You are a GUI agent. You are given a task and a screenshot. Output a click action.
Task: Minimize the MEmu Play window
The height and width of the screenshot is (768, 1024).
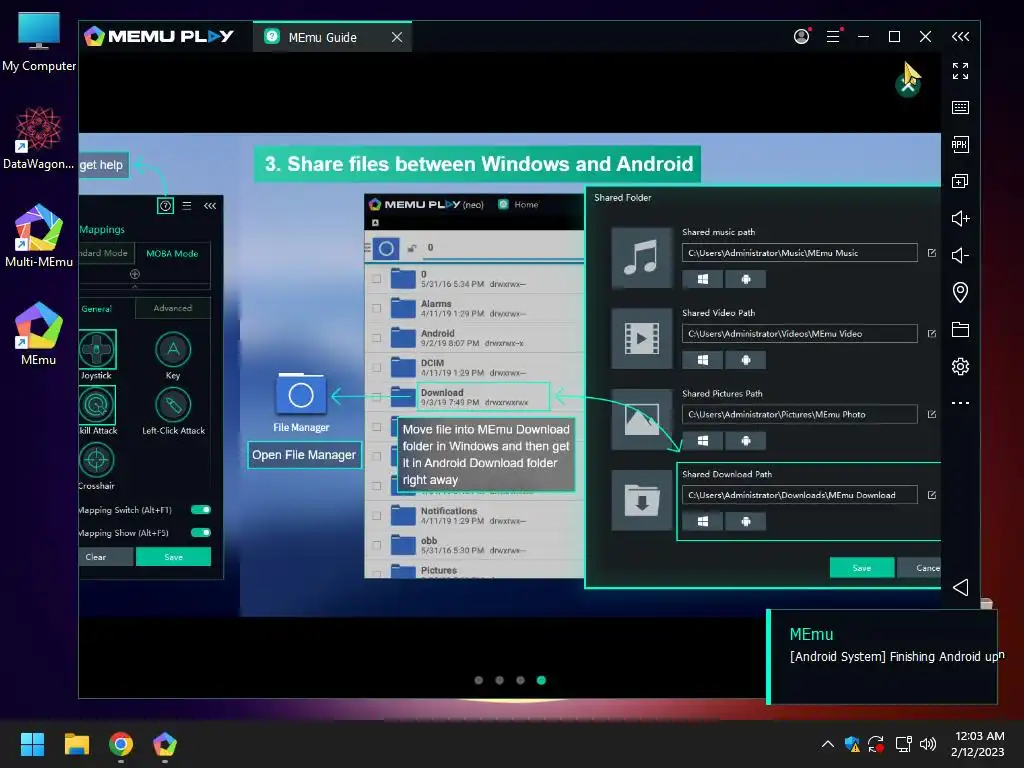click(x=863, y=37)
